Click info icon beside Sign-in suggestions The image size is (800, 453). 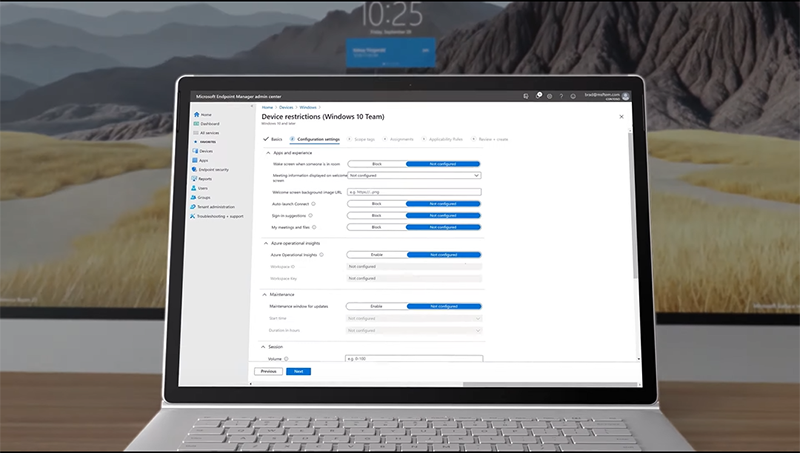[x=310, y=215]
